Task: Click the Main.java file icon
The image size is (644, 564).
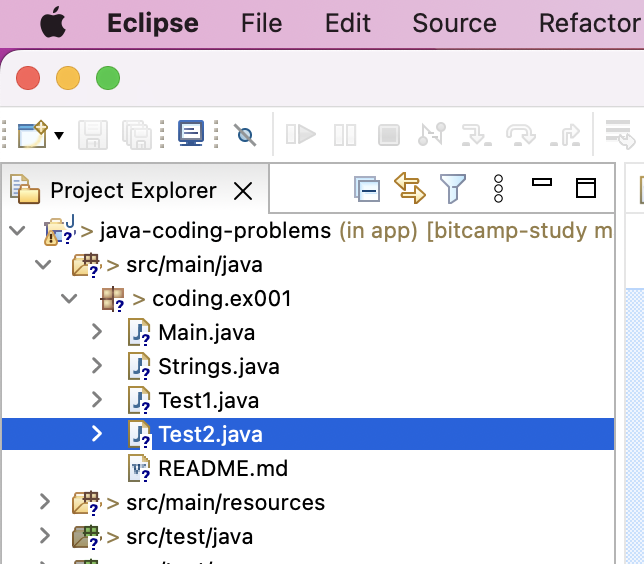Action: click(x=139, y=332)
